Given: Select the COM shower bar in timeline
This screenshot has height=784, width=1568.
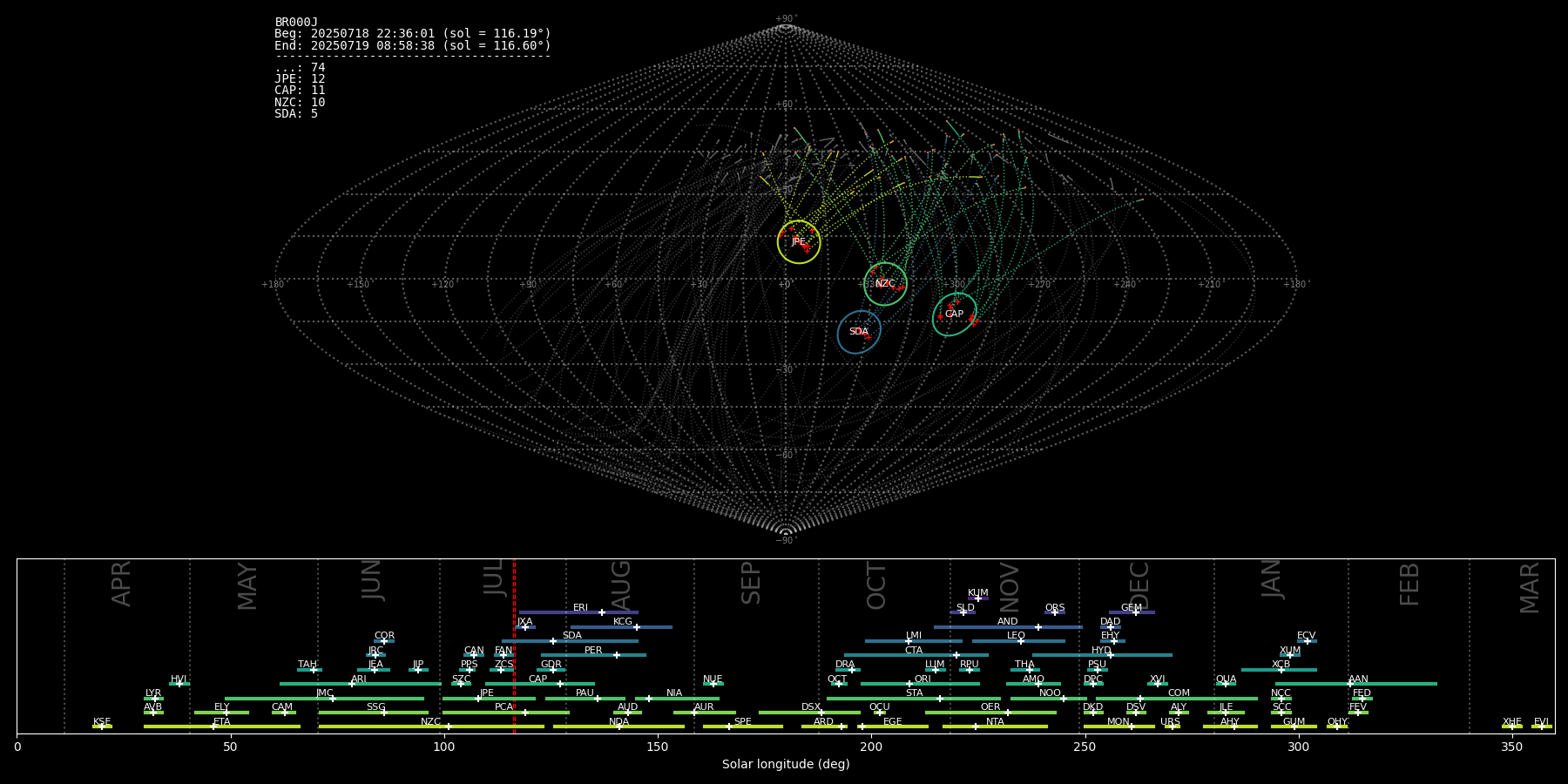Looking at the screenshot, I should click(x=1177, y=699).
